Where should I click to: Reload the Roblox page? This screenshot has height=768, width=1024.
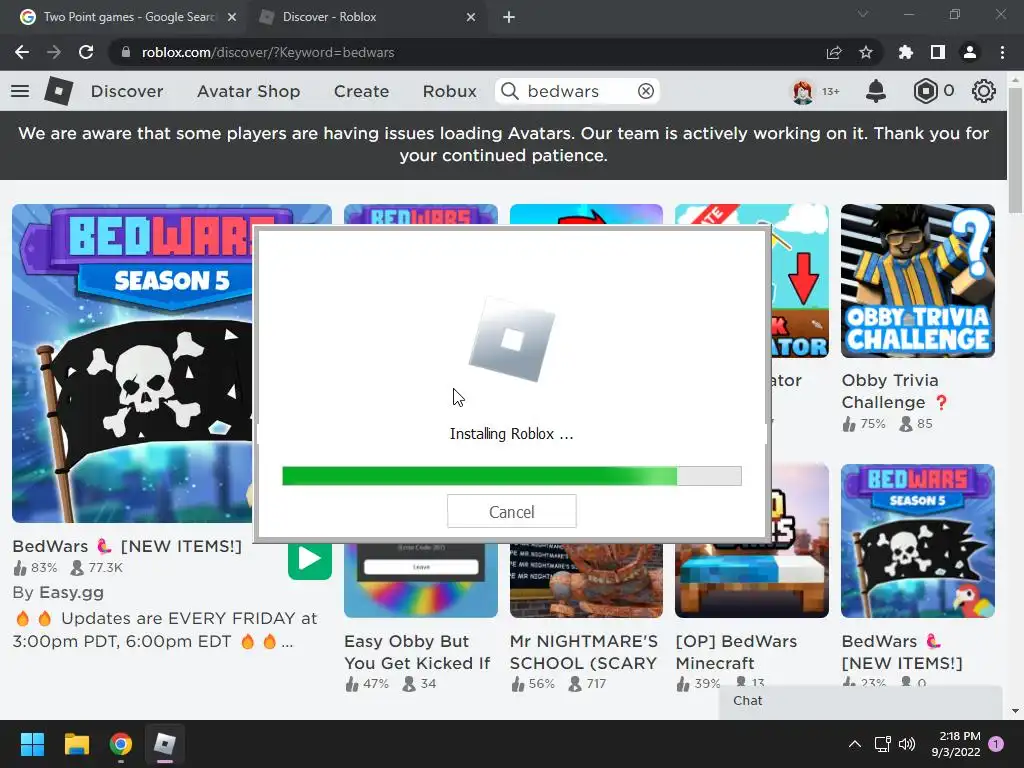[86, 52]
